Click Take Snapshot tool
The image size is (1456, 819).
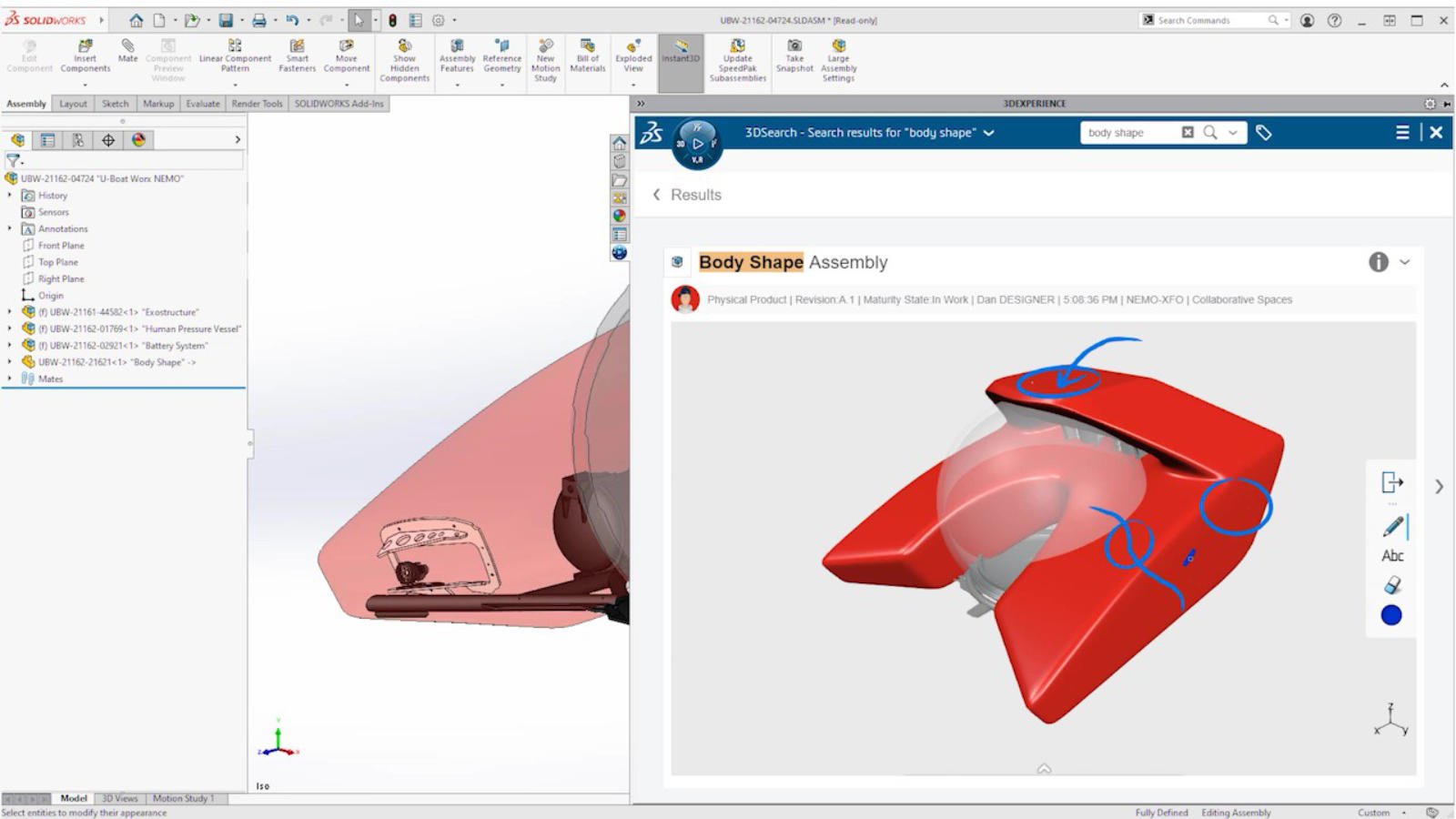point(794,56)
